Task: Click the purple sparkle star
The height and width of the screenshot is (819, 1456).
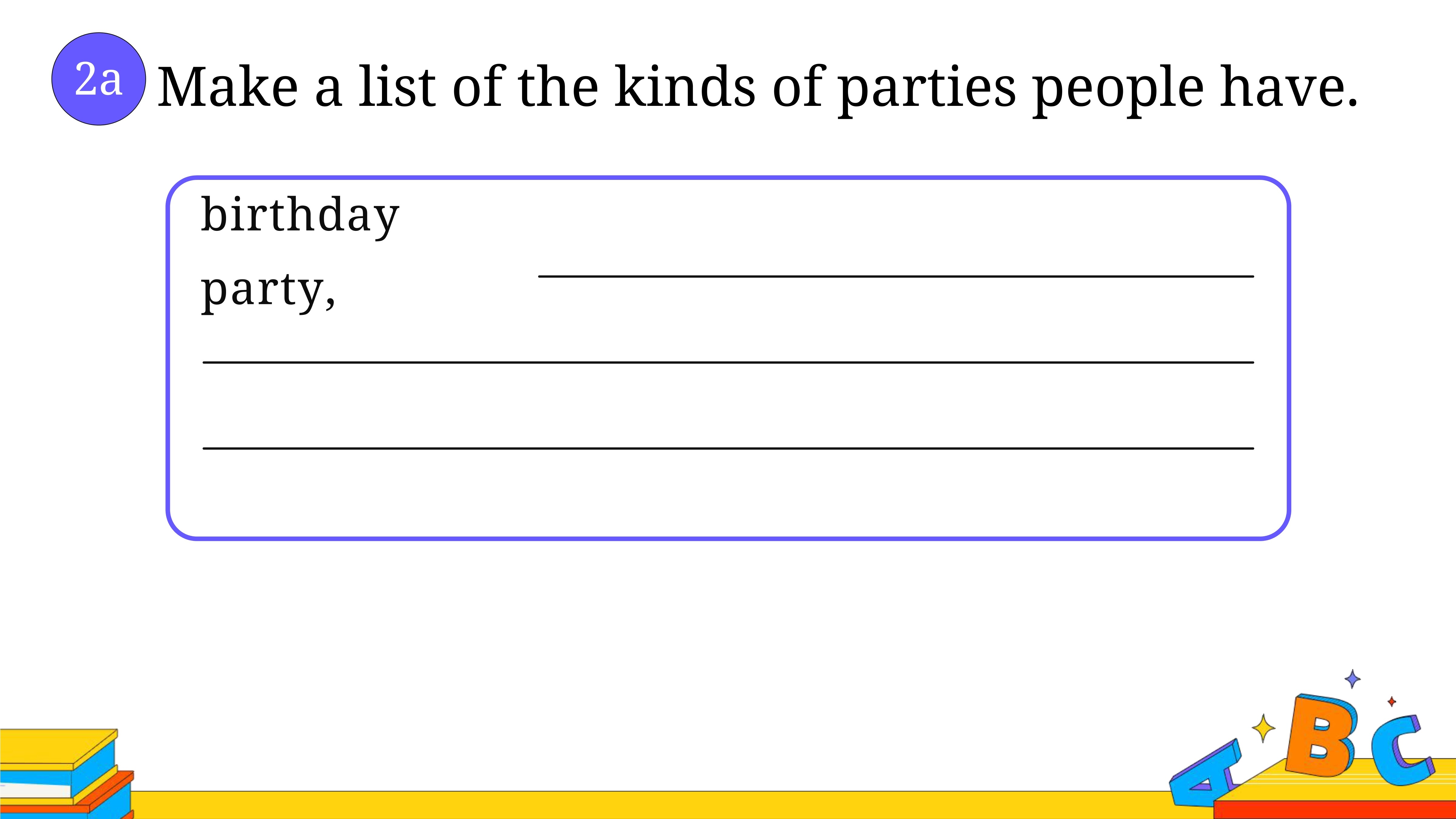Action: click(1352, 679)
